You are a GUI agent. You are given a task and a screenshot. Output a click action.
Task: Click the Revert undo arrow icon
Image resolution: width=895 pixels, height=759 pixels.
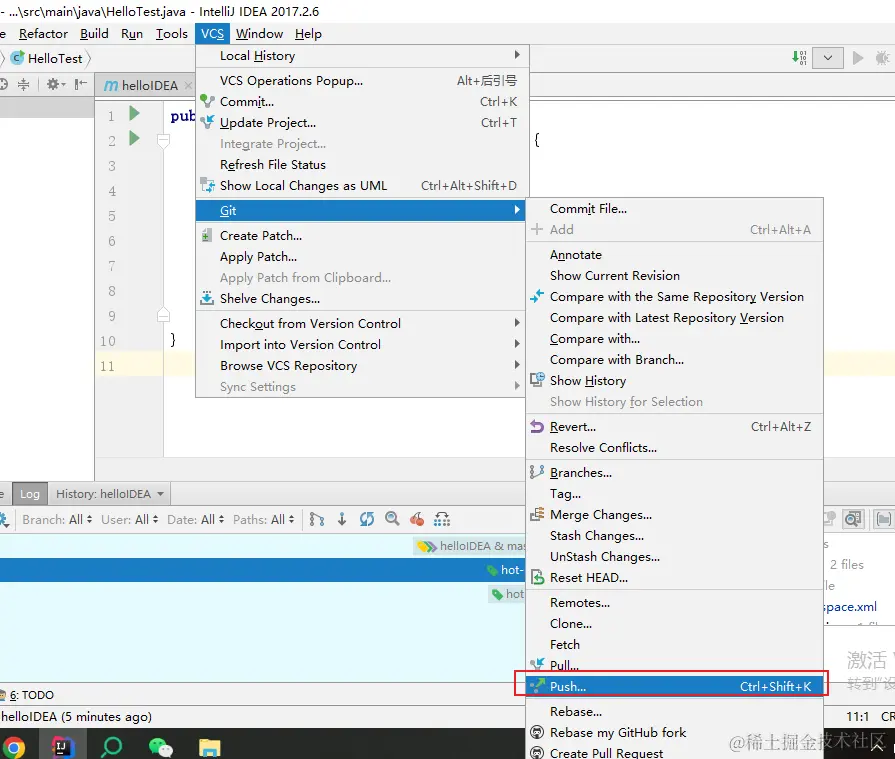[537, 426]
